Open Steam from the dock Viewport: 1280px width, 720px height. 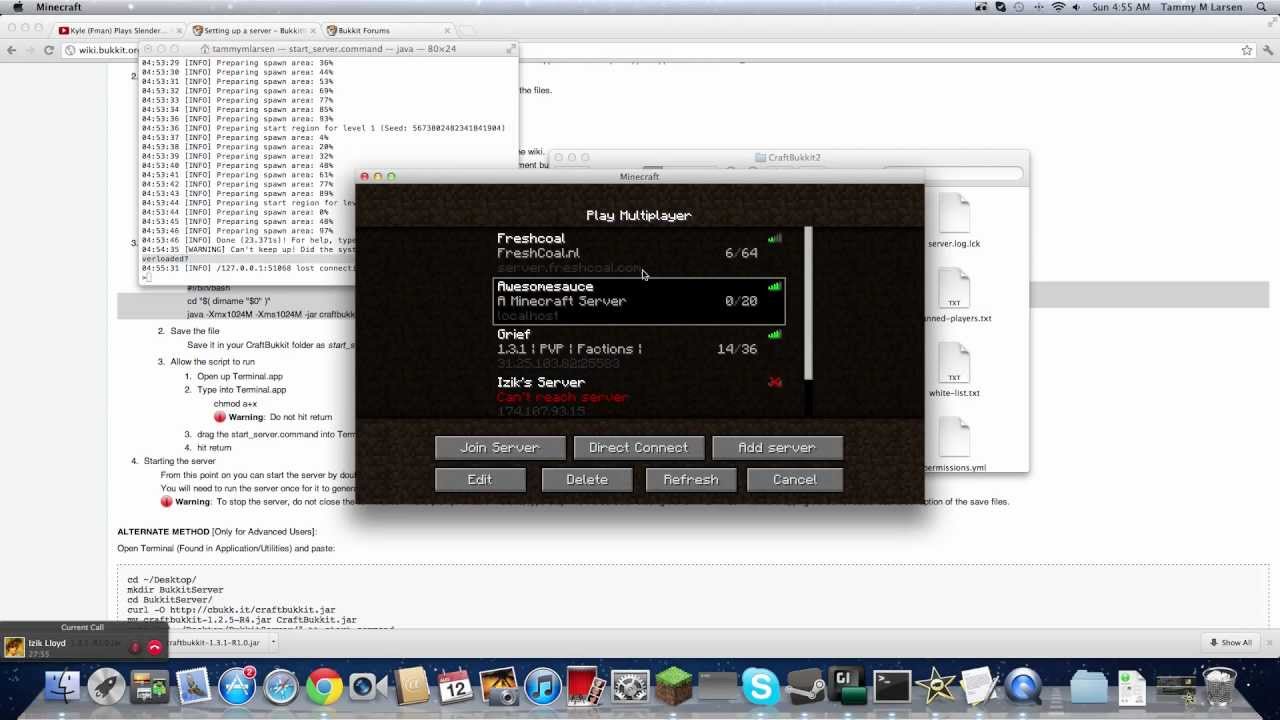click(x=805, y=687)
